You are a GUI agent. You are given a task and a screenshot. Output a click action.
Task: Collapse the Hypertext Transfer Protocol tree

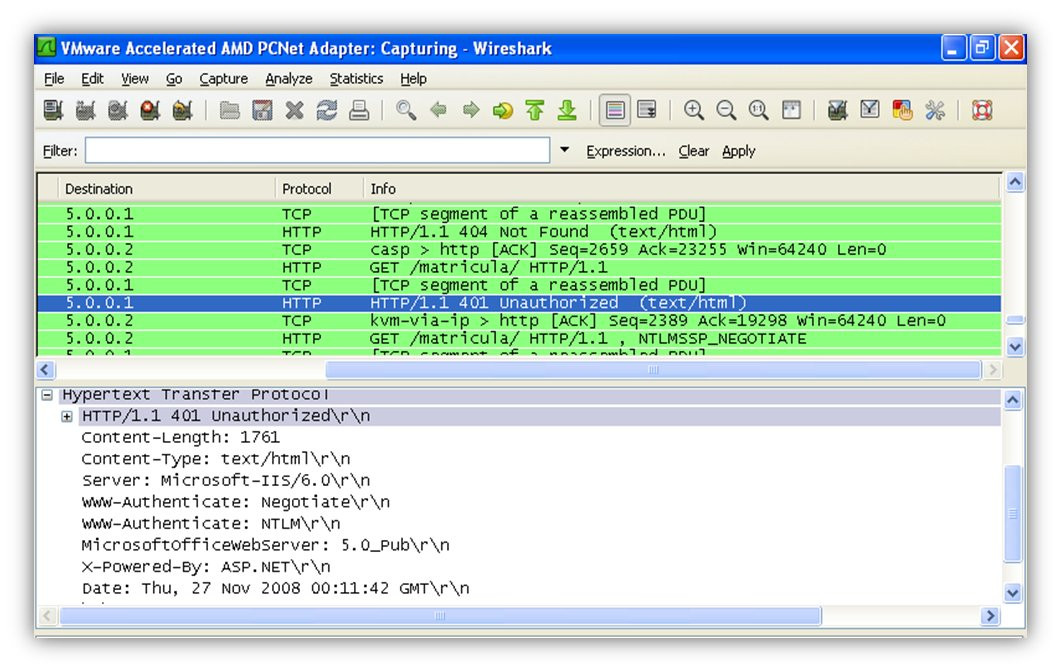pos(47,395)
